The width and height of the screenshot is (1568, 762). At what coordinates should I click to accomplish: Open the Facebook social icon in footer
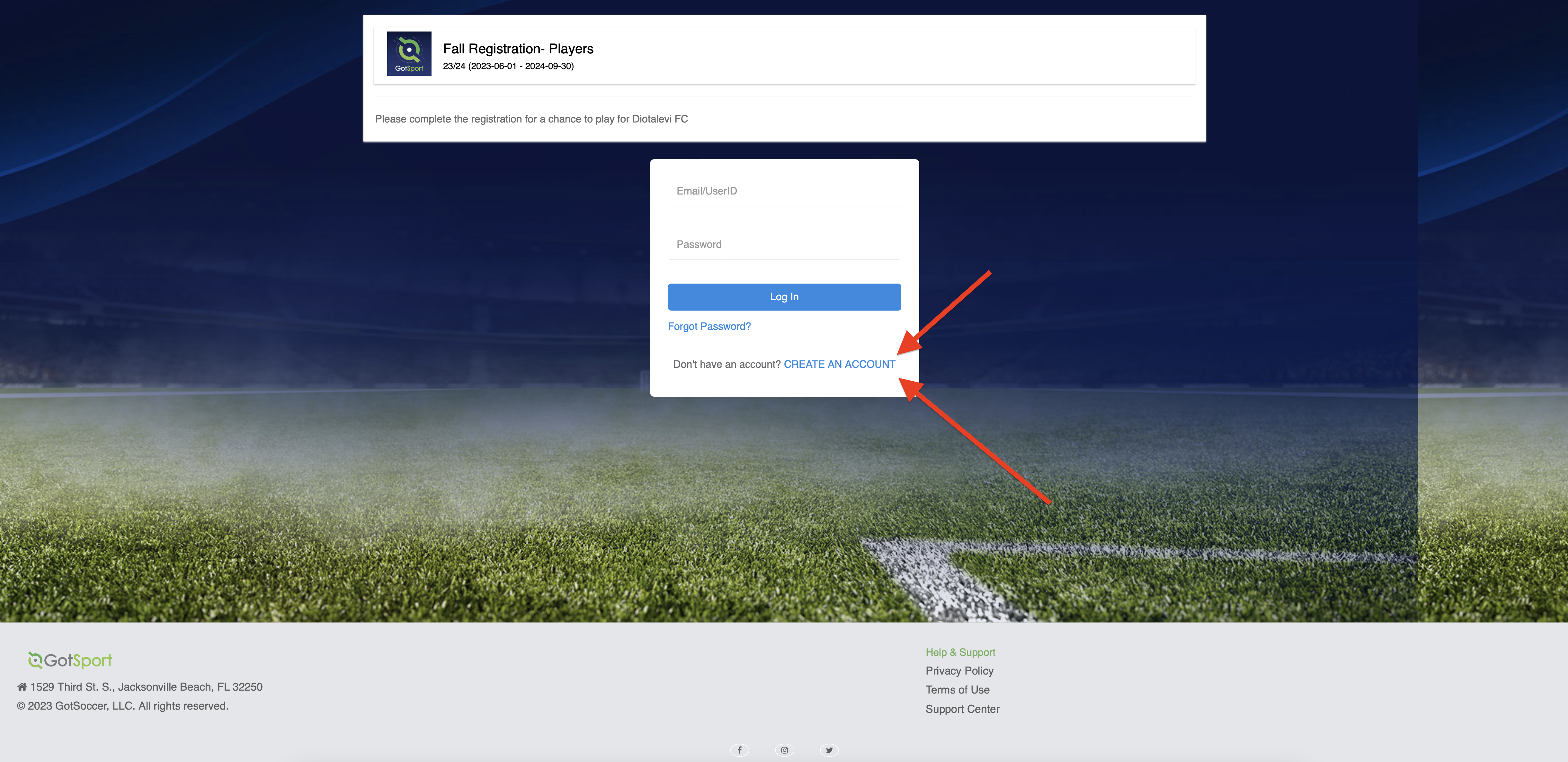(x=740, y=750)
